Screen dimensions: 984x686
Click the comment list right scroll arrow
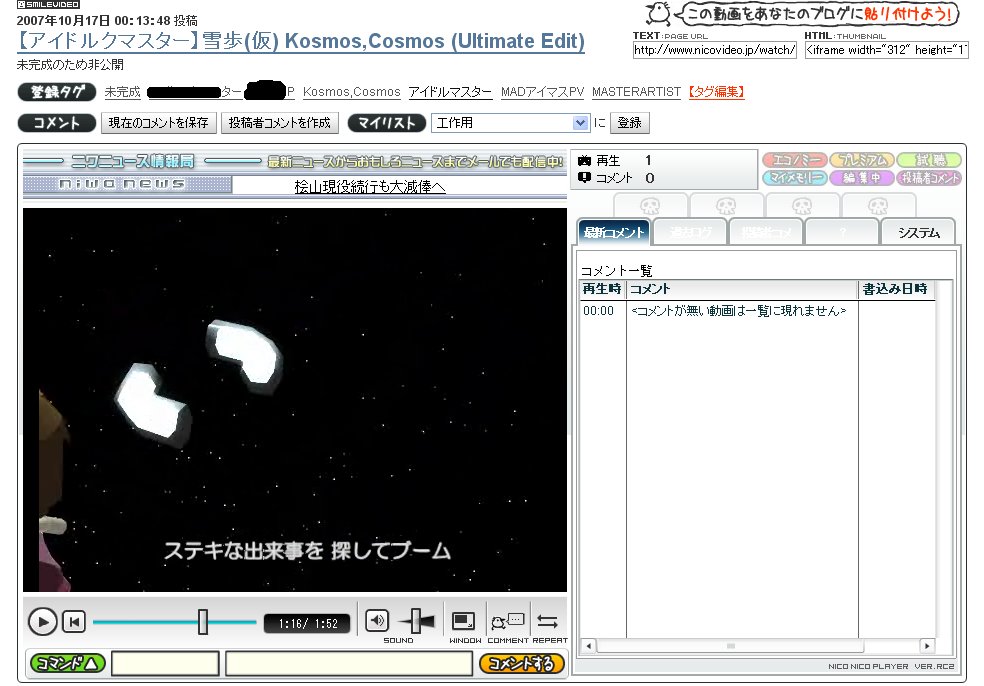click(x=927, y=645)
